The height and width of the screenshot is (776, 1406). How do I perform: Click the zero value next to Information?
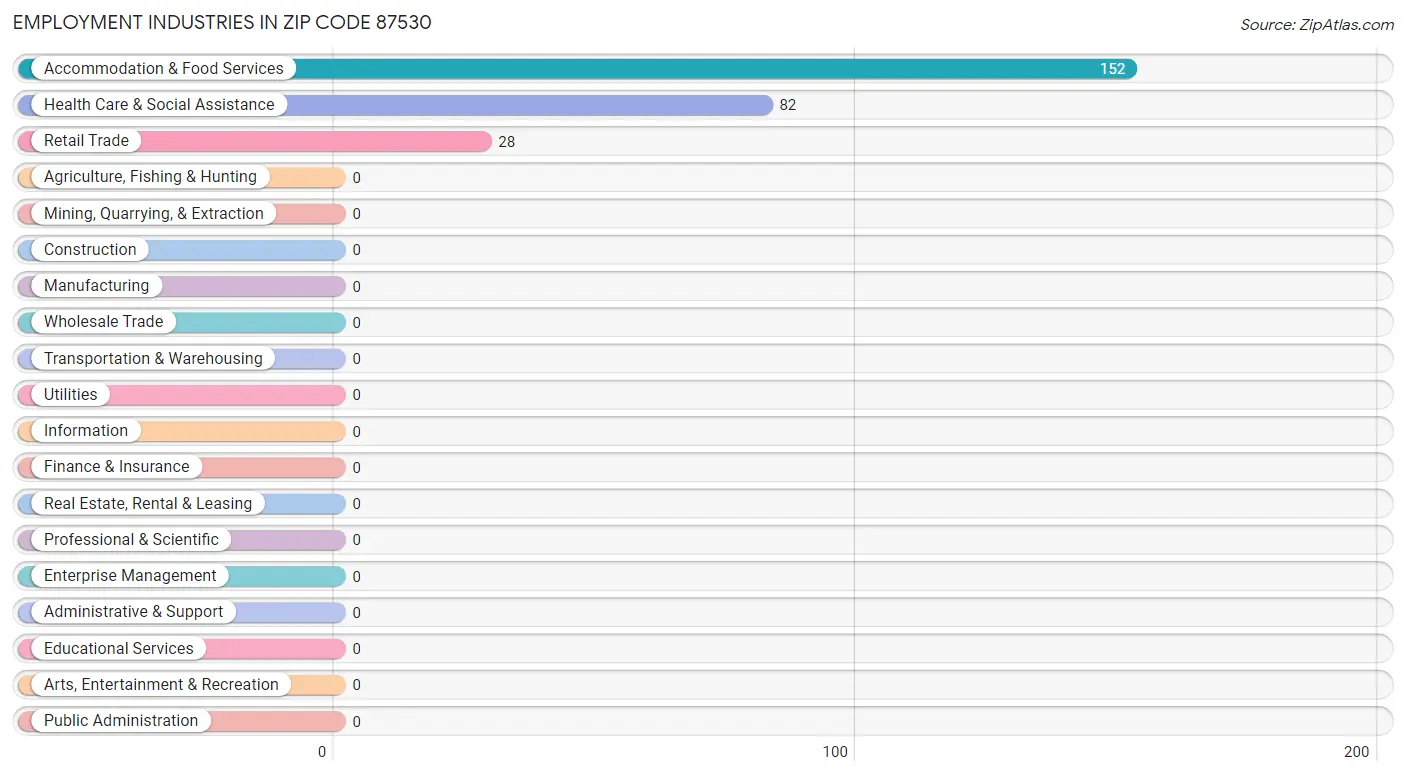click(356, 431)
